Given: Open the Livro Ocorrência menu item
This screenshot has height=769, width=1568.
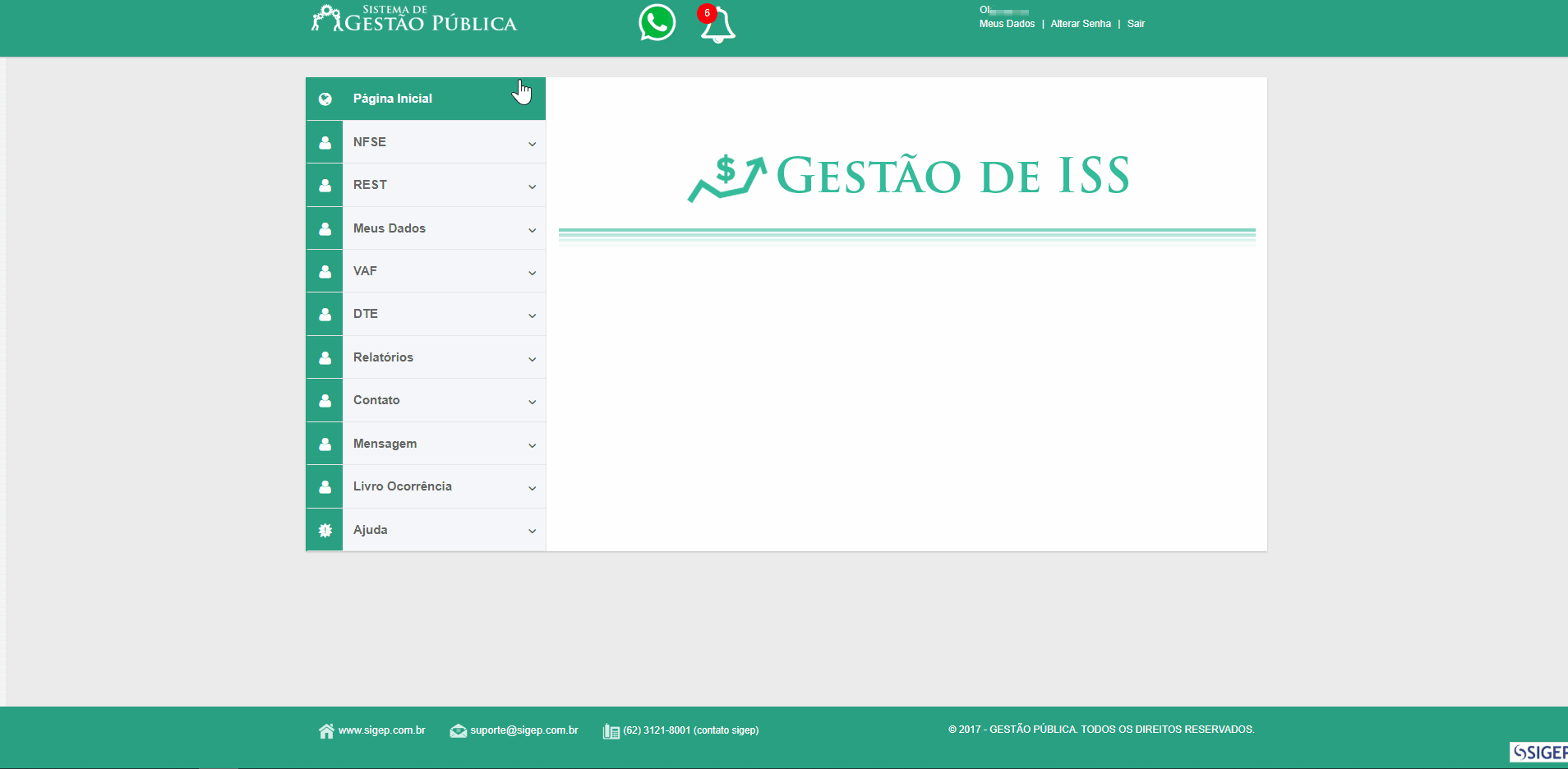Looking at the screenshot, I should point(426,486).
